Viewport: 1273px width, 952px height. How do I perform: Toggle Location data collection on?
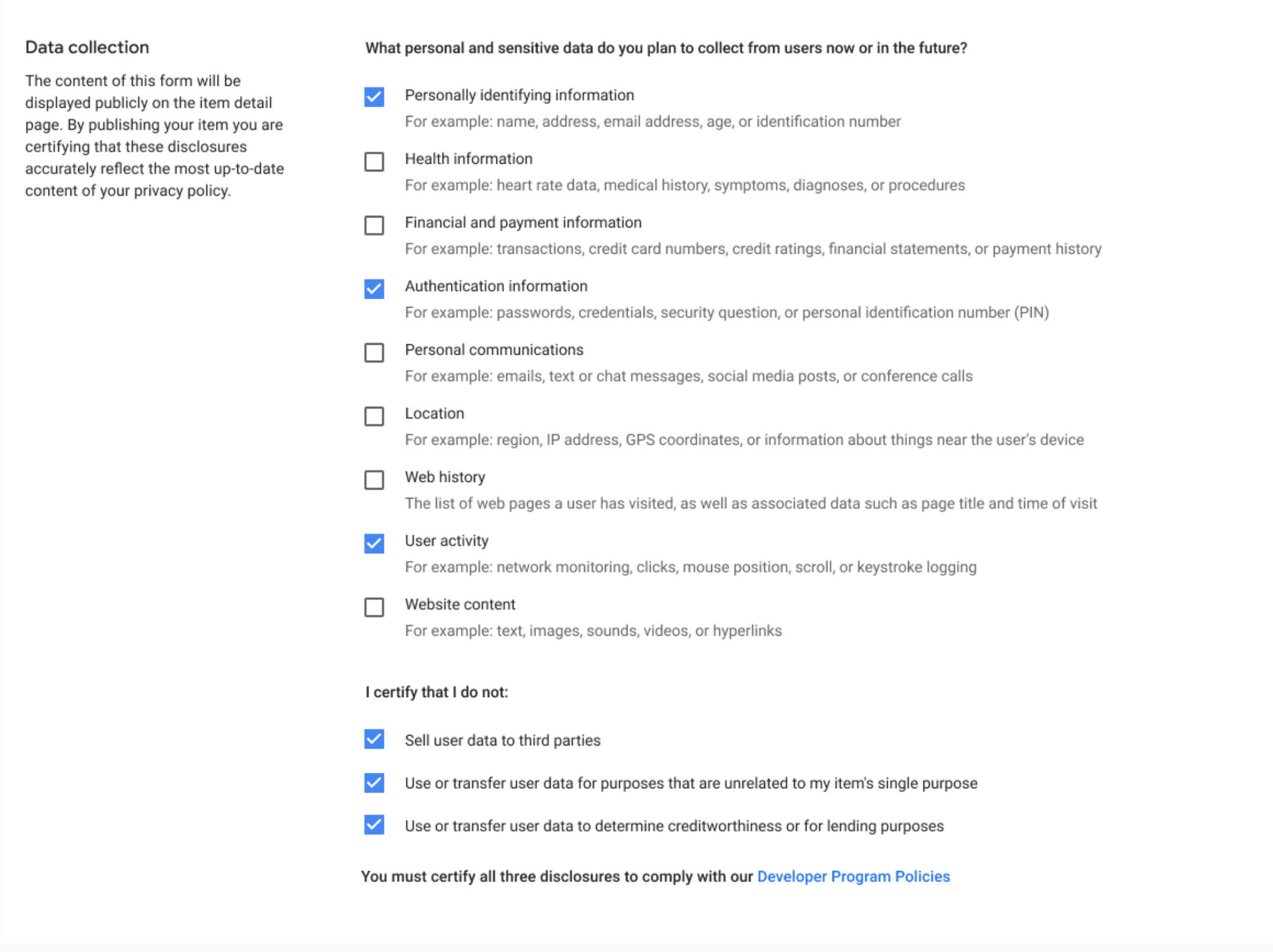tap(375, 414)
